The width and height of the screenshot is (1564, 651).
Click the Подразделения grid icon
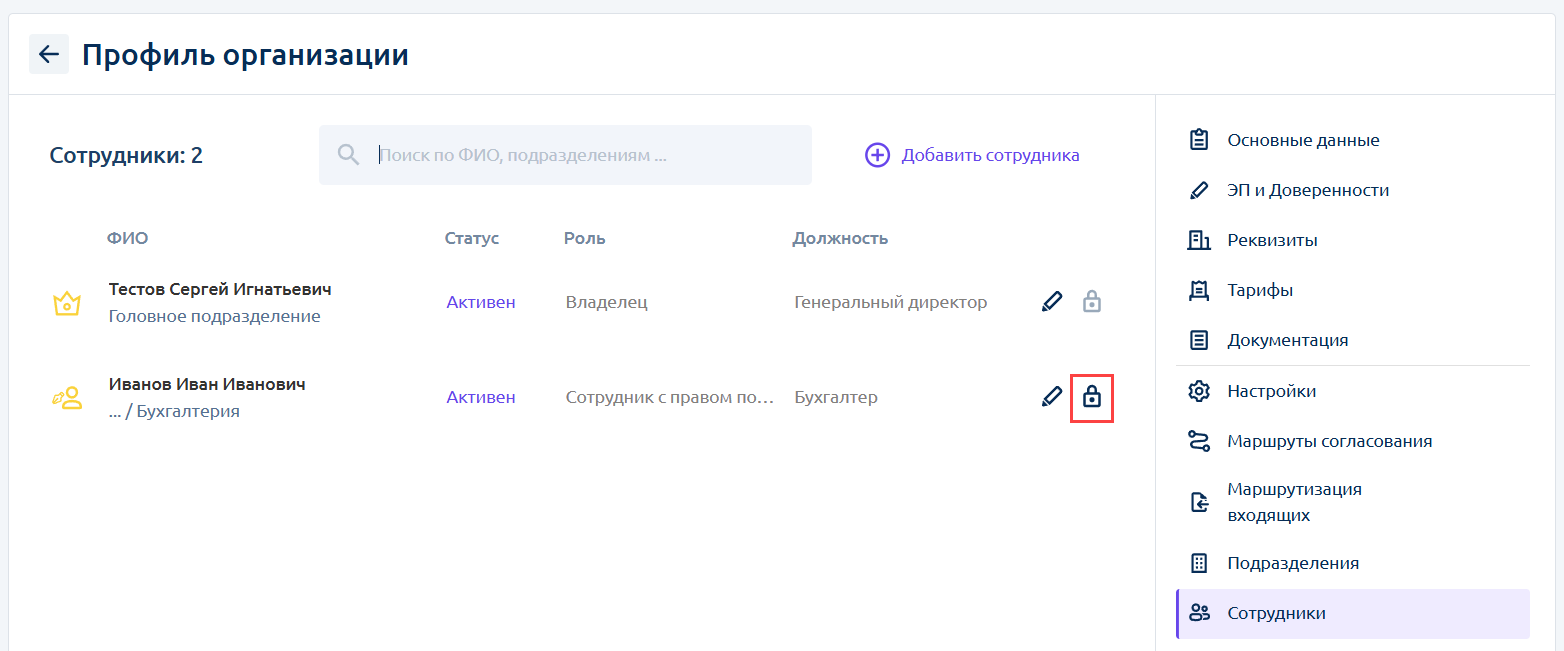1199,563
